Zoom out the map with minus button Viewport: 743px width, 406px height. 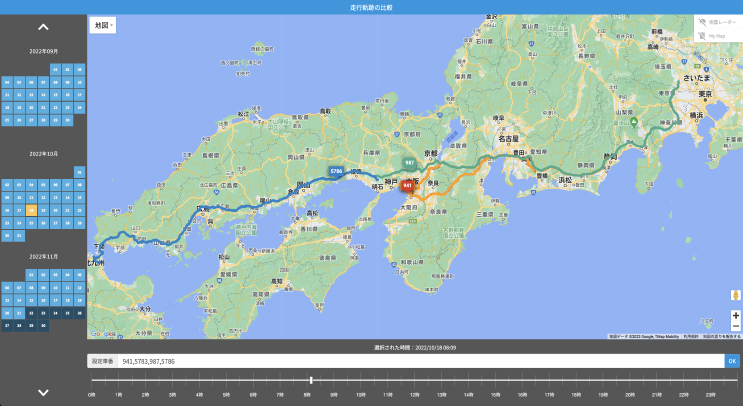pyautogui.click(x=735, y=327)
